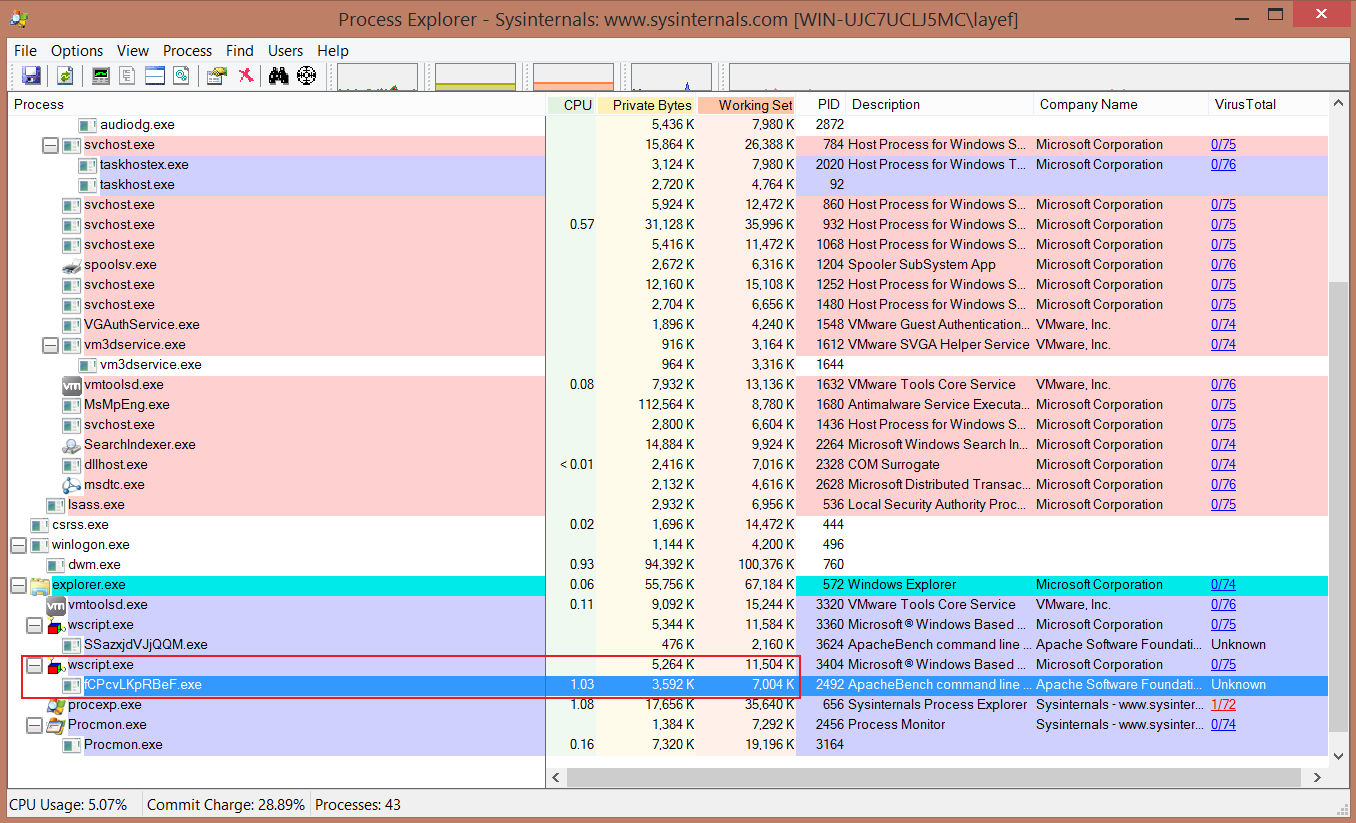Open the Help menu

click(x=333, y=51)
